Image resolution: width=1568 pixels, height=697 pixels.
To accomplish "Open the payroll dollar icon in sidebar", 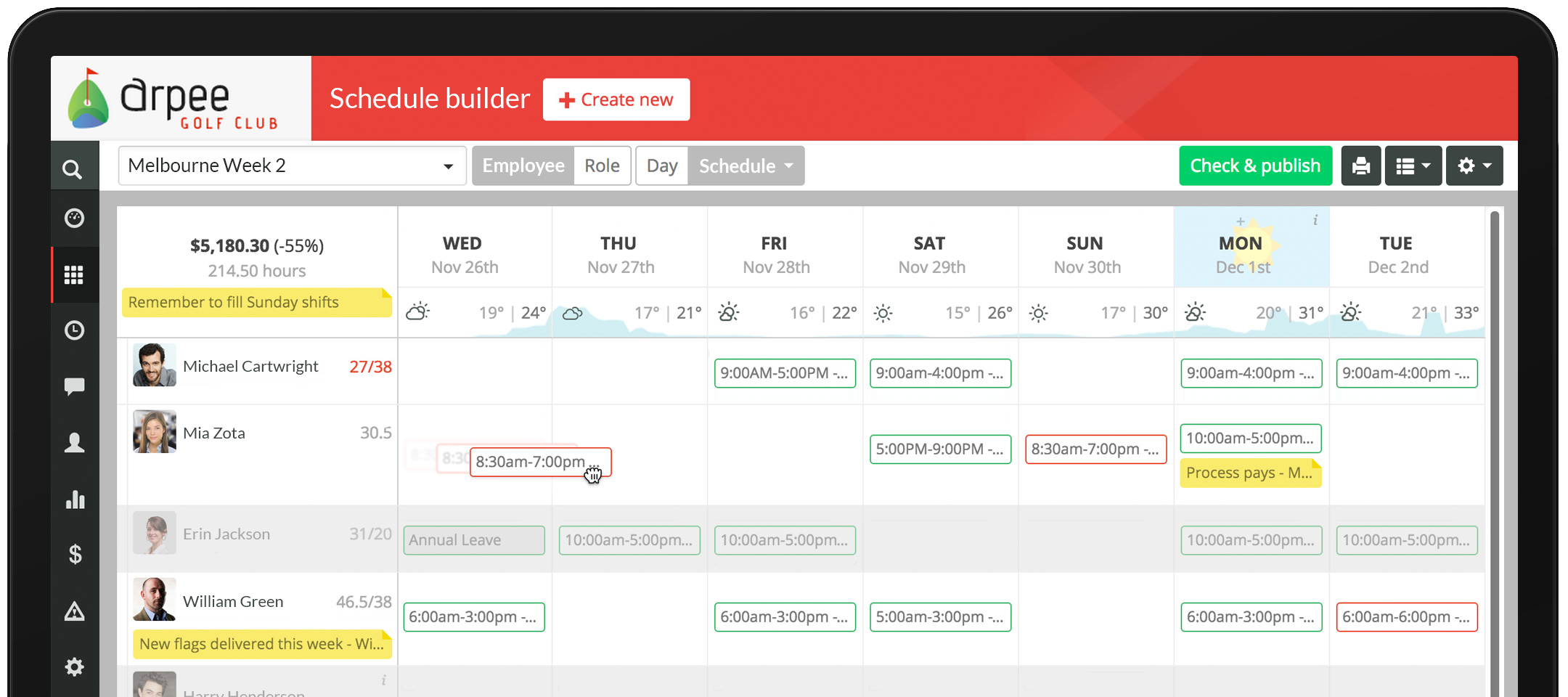I will click(75, 555).
